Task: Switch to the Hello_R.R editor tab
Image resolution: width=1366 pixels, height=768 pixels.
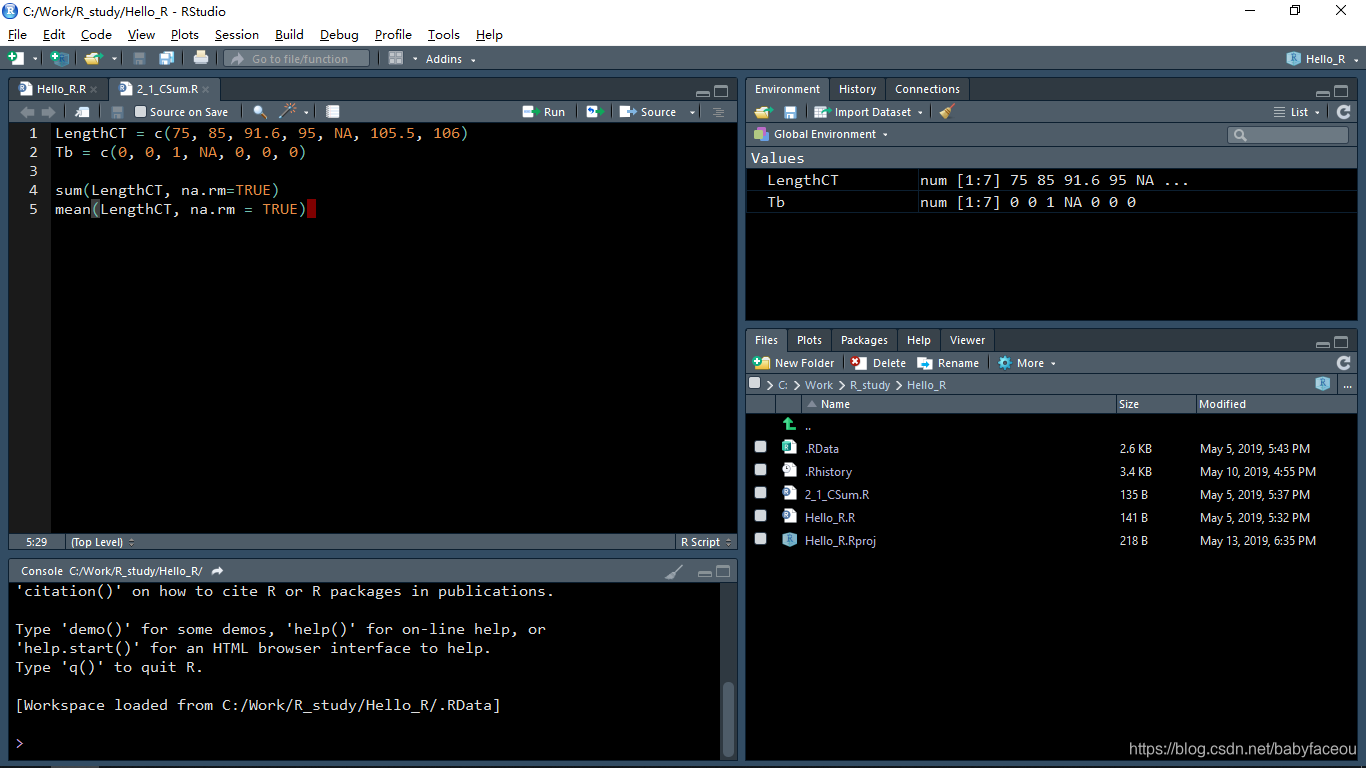Action: [x=60, y=89]
